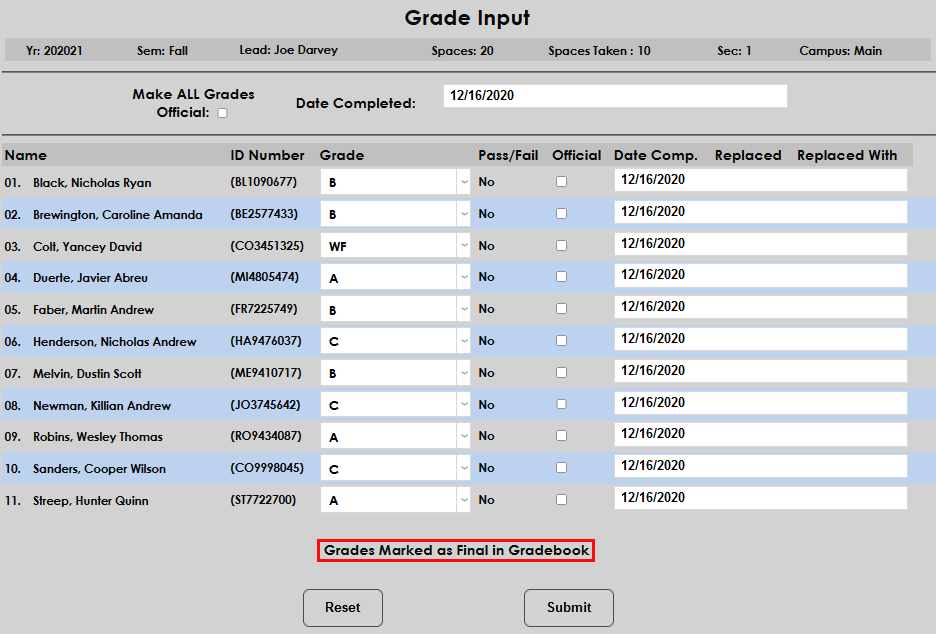936x634 pixels.
Task: Click the Grades Marked as Final message
Action: tap(456, 551)
